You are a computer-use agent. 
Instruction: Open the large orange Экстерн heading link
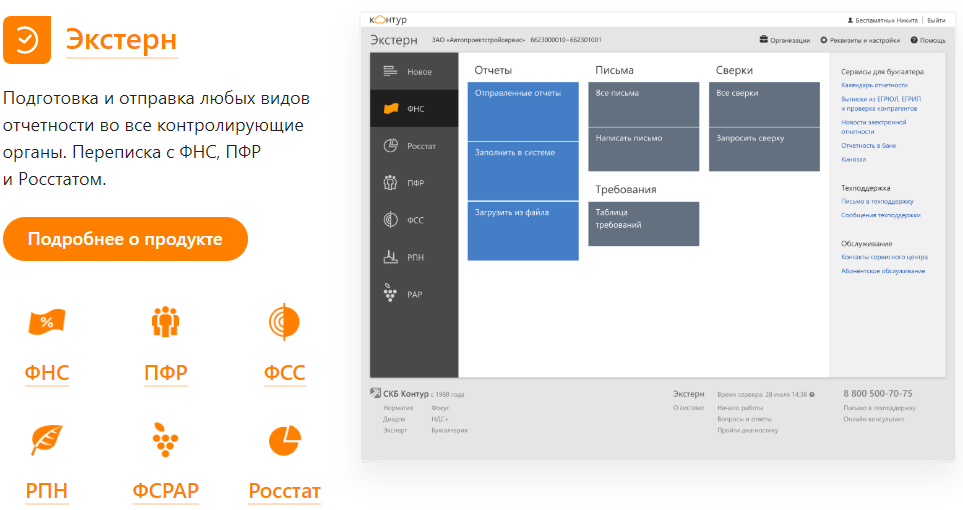pos(122,39)
